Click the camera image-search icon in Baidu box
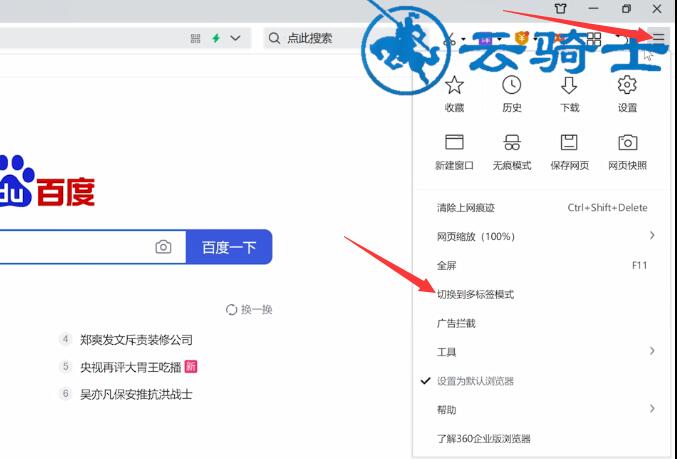The height and width of the screenshot is (459, 677). click(x=163, y=247)
